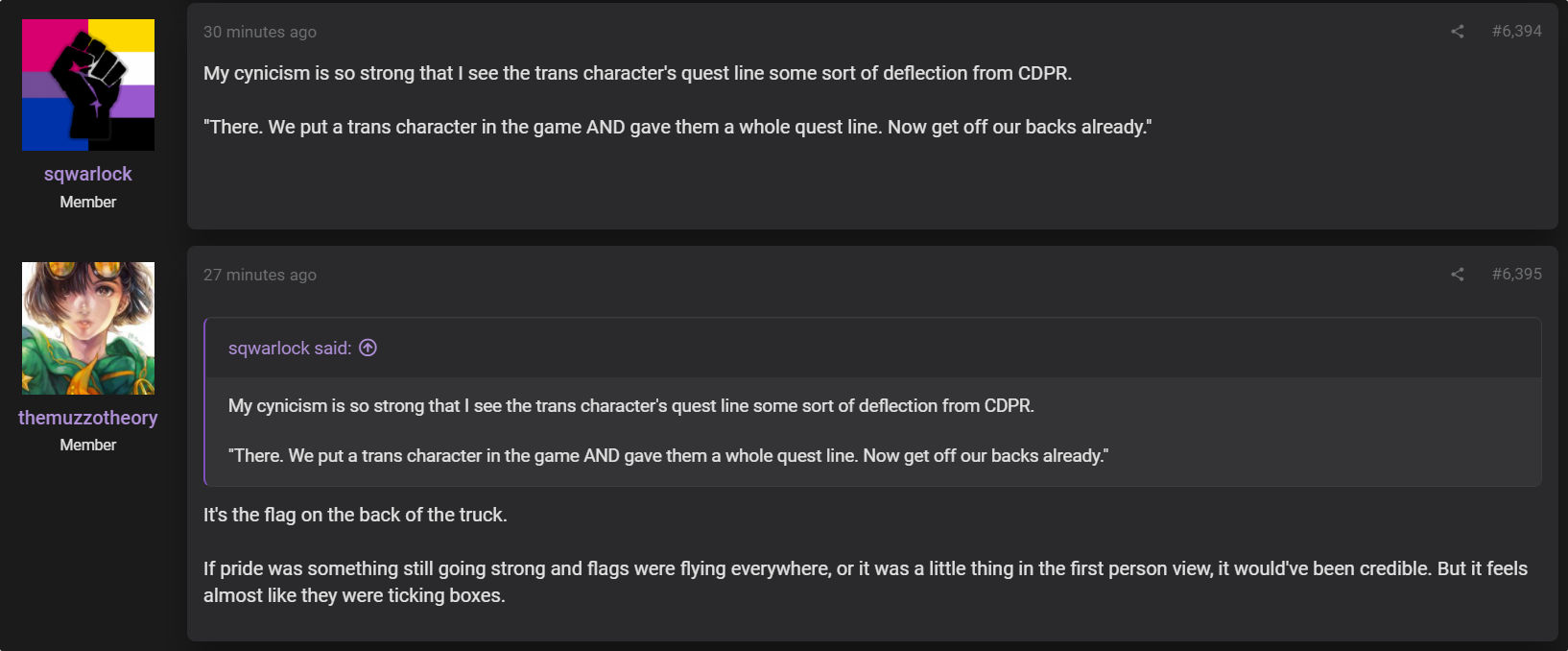The image size is (1568, 651).
Task: Click 'It's the flag on the back' sentence
Action: coord(355,515)
